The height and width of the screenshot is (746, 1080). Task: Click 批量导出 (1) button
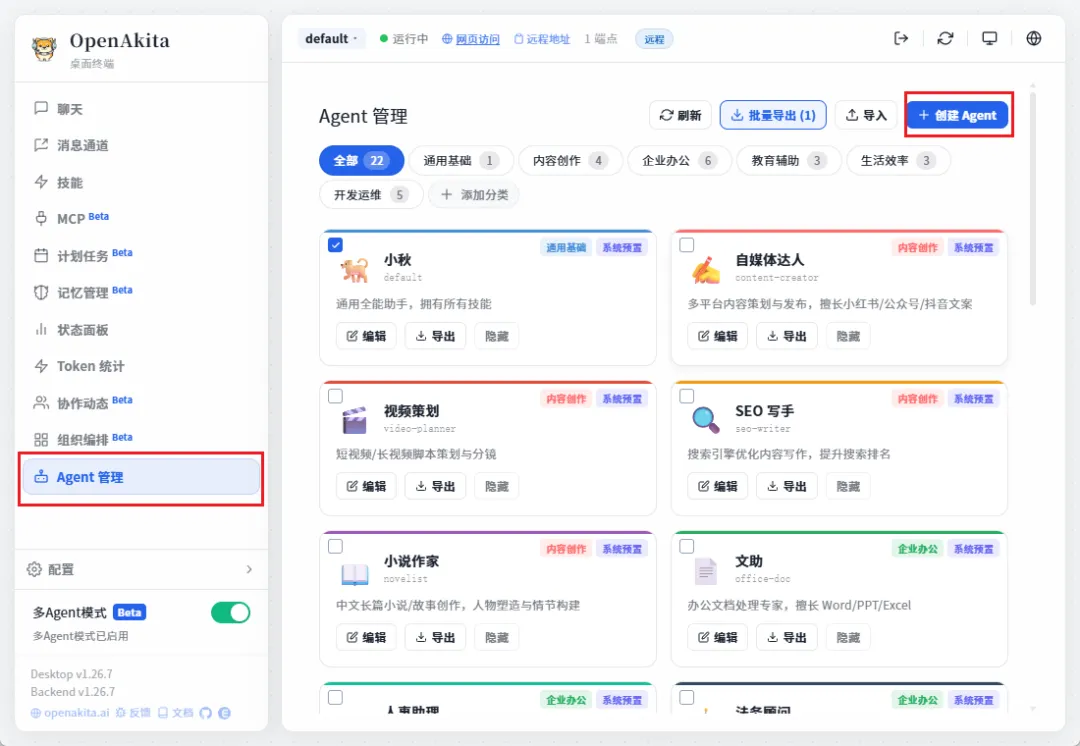[773, 115]
